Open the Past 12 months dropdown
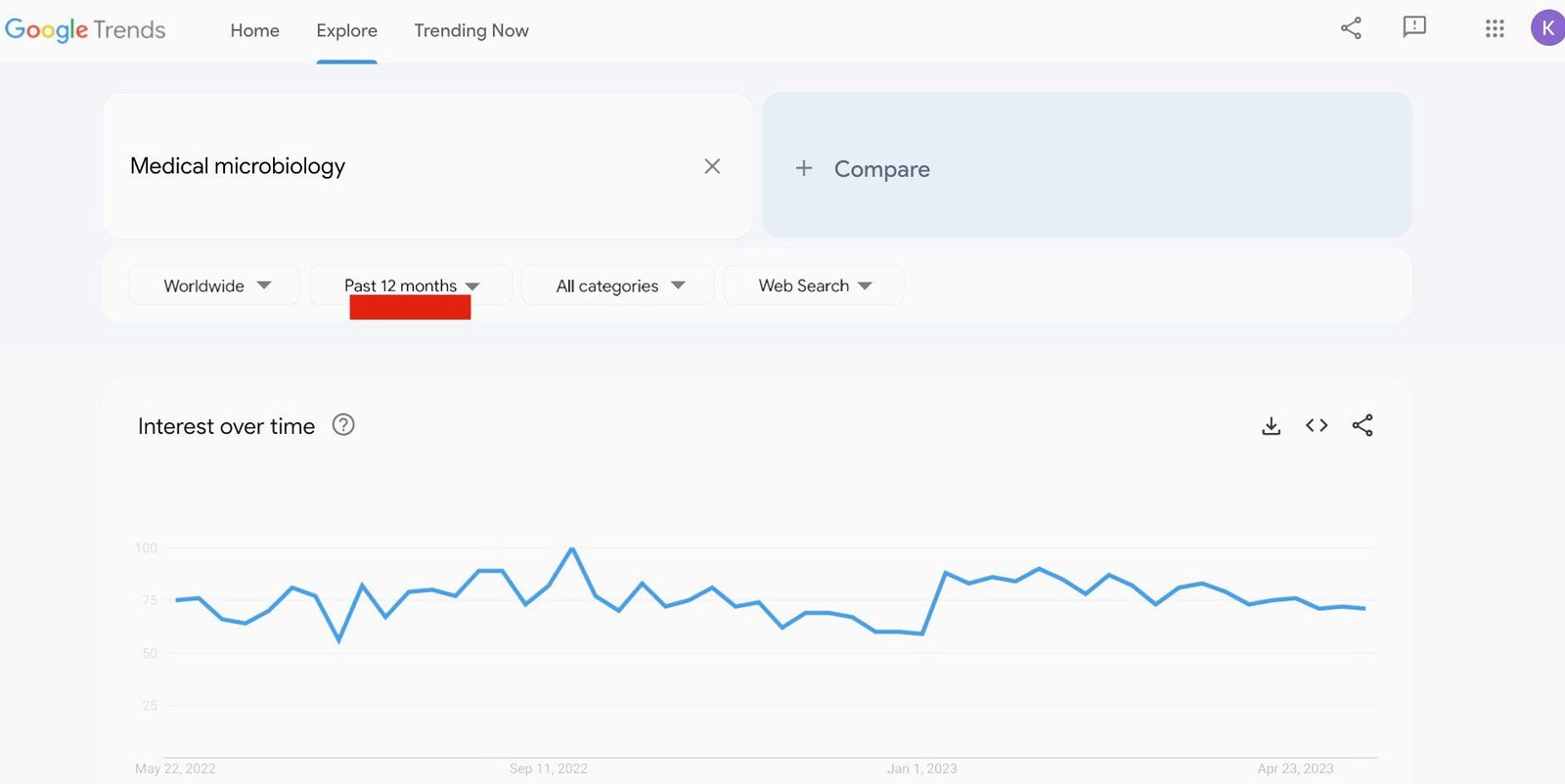Image resolution: width=1565 pixels, height=784 pixels. (x=411, y=285)
